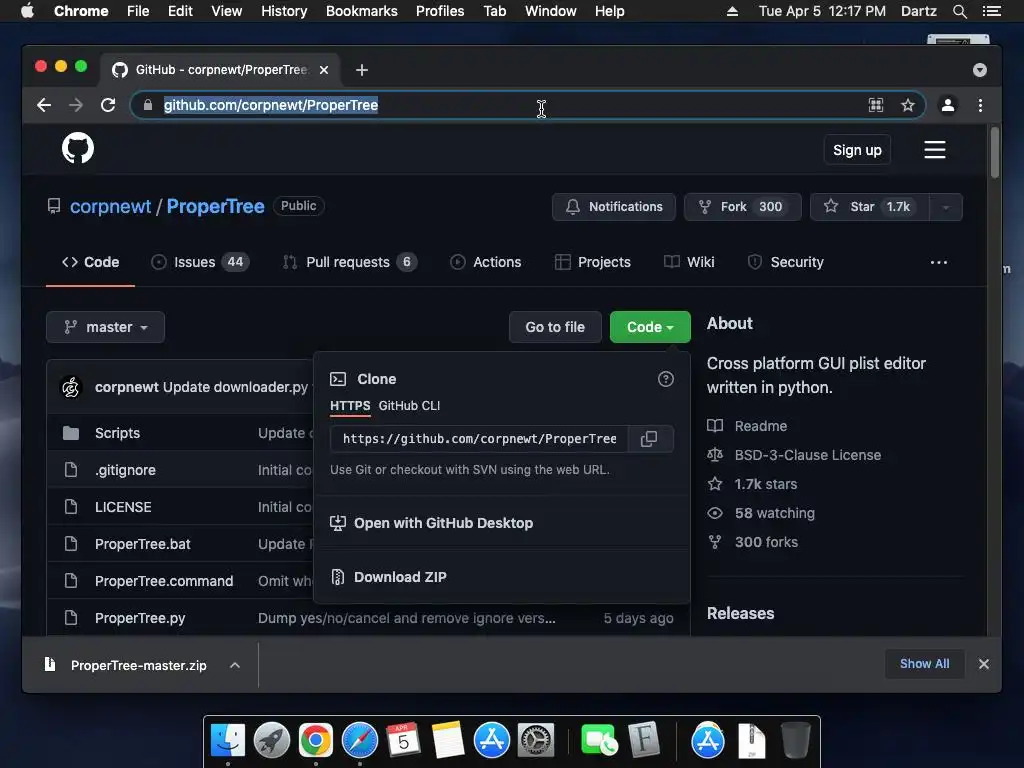The height and width of the screenshot is (768, 1024).
Task: Click Go to file
Action: (x=555, y=327)
